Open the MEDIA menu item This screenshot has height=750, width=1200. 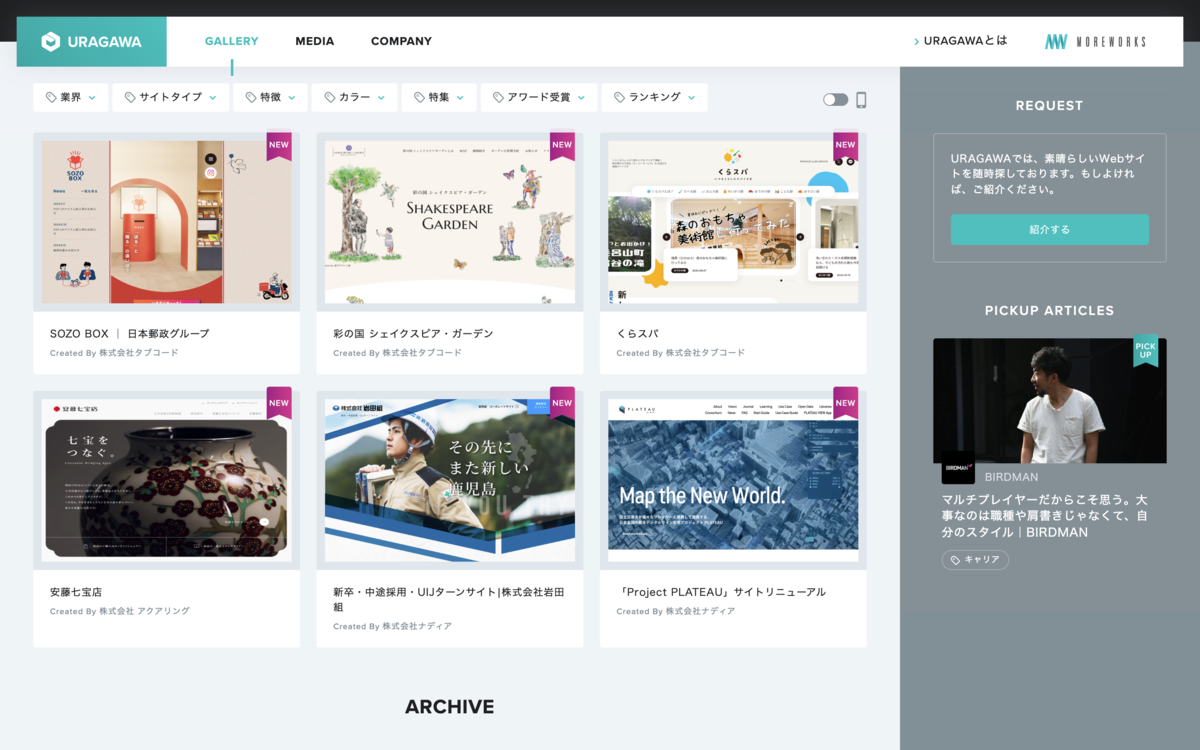point(314,41)
